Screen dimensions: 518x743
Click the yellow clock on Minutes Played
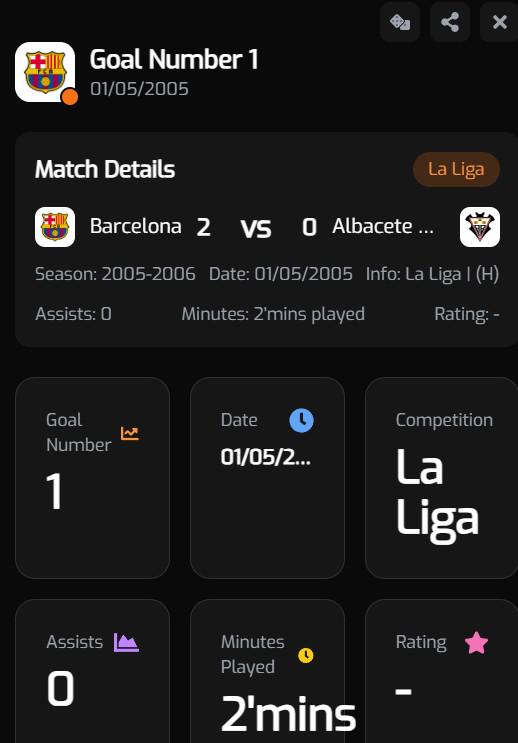click(306, 655)
